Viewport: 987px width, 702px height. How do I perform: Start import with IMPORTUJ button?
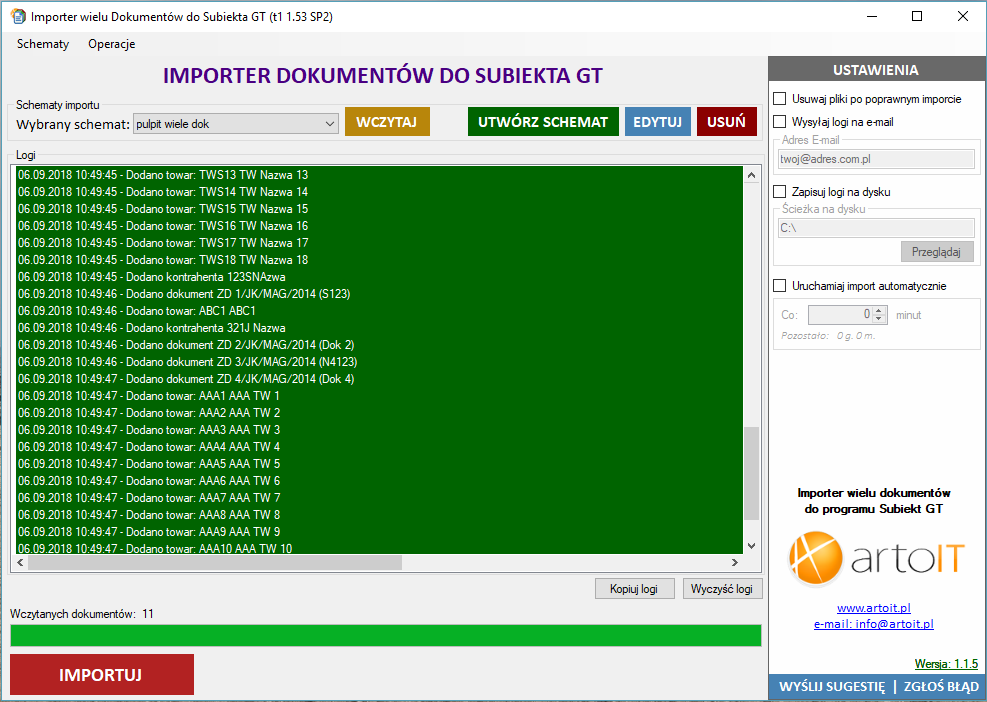click(x=102, y=674)
